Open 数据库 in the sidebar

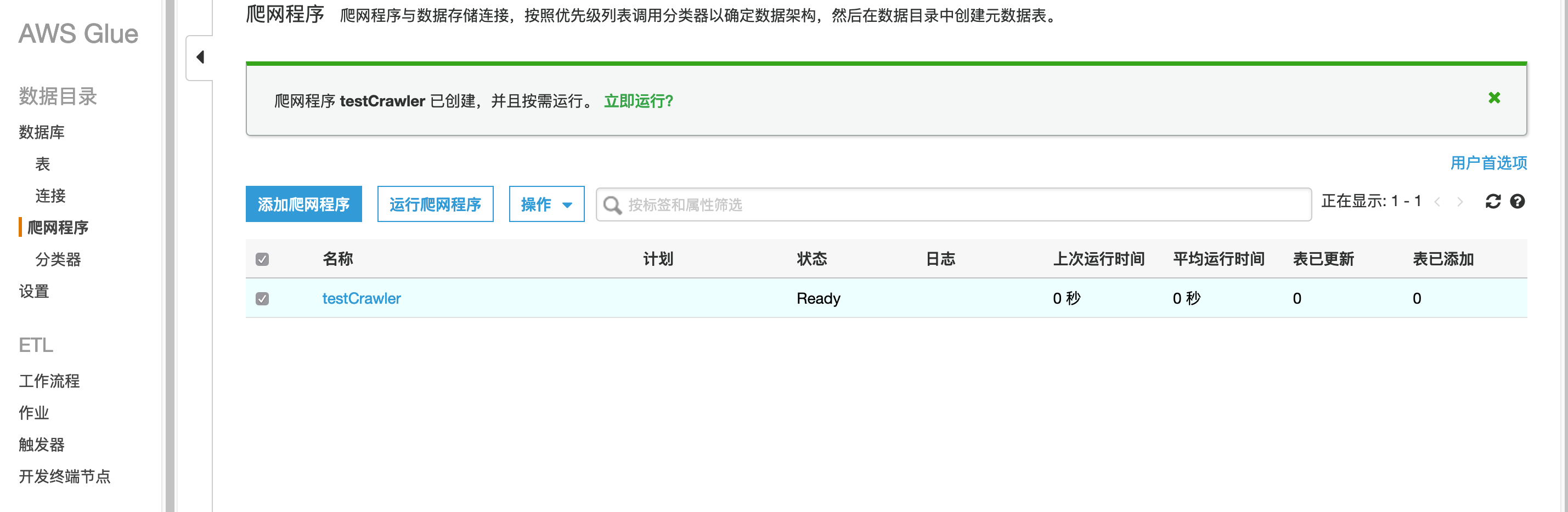41,132
